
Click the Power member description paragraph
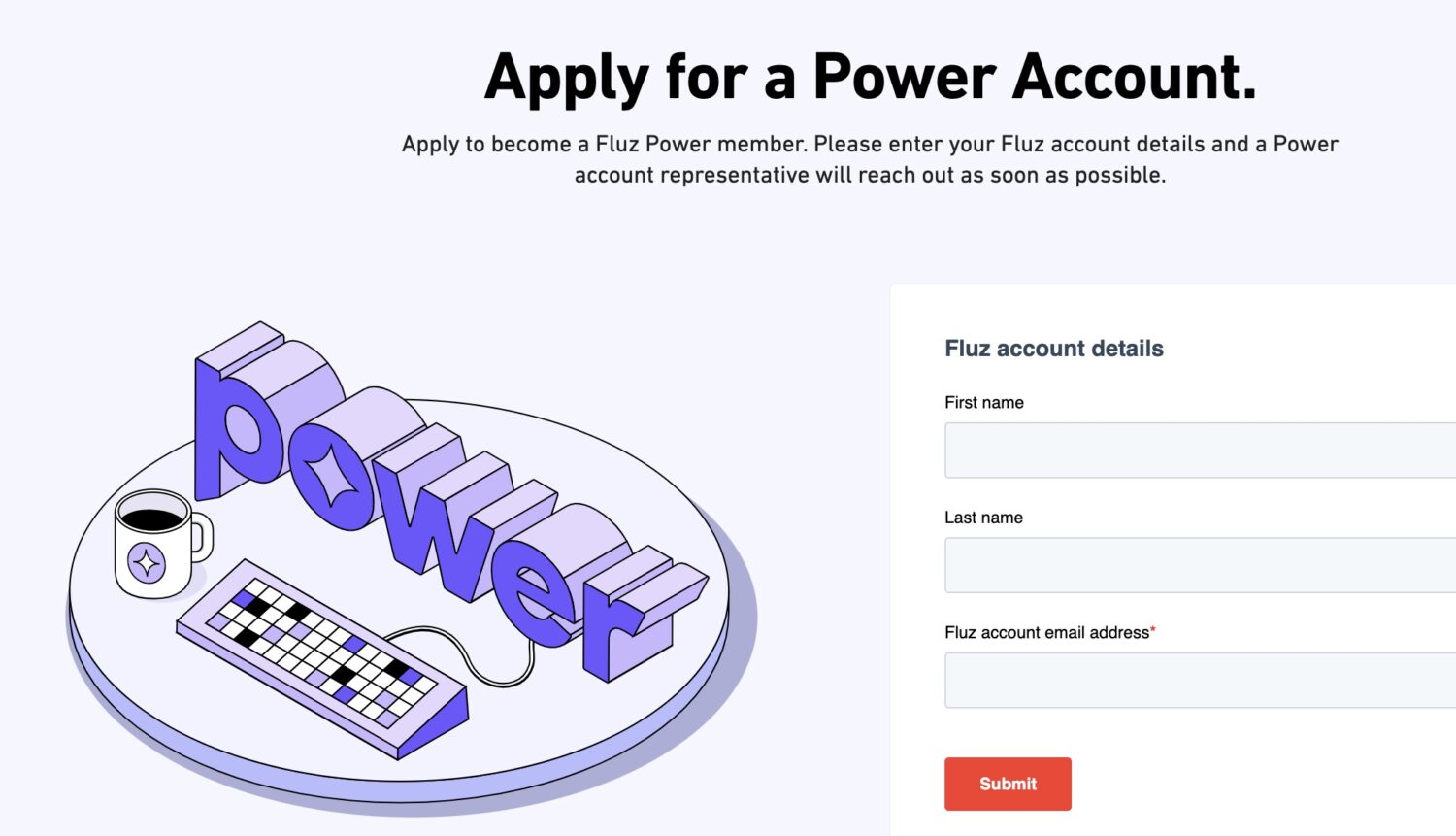coord(871,159)
